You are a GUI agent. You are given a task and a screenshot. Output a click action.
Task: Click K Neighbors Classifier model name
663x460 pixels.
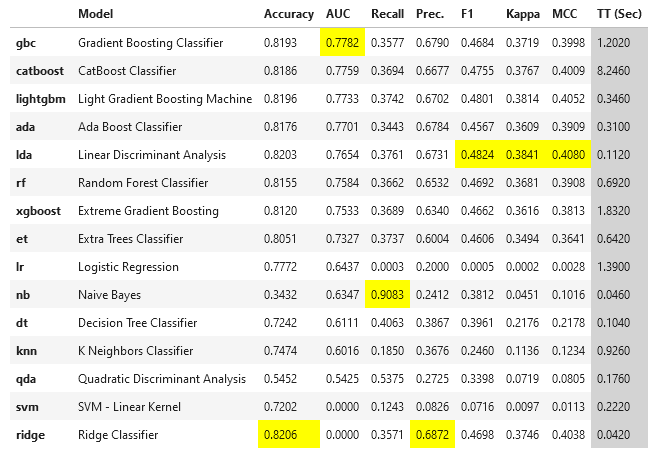click(135, 351)
